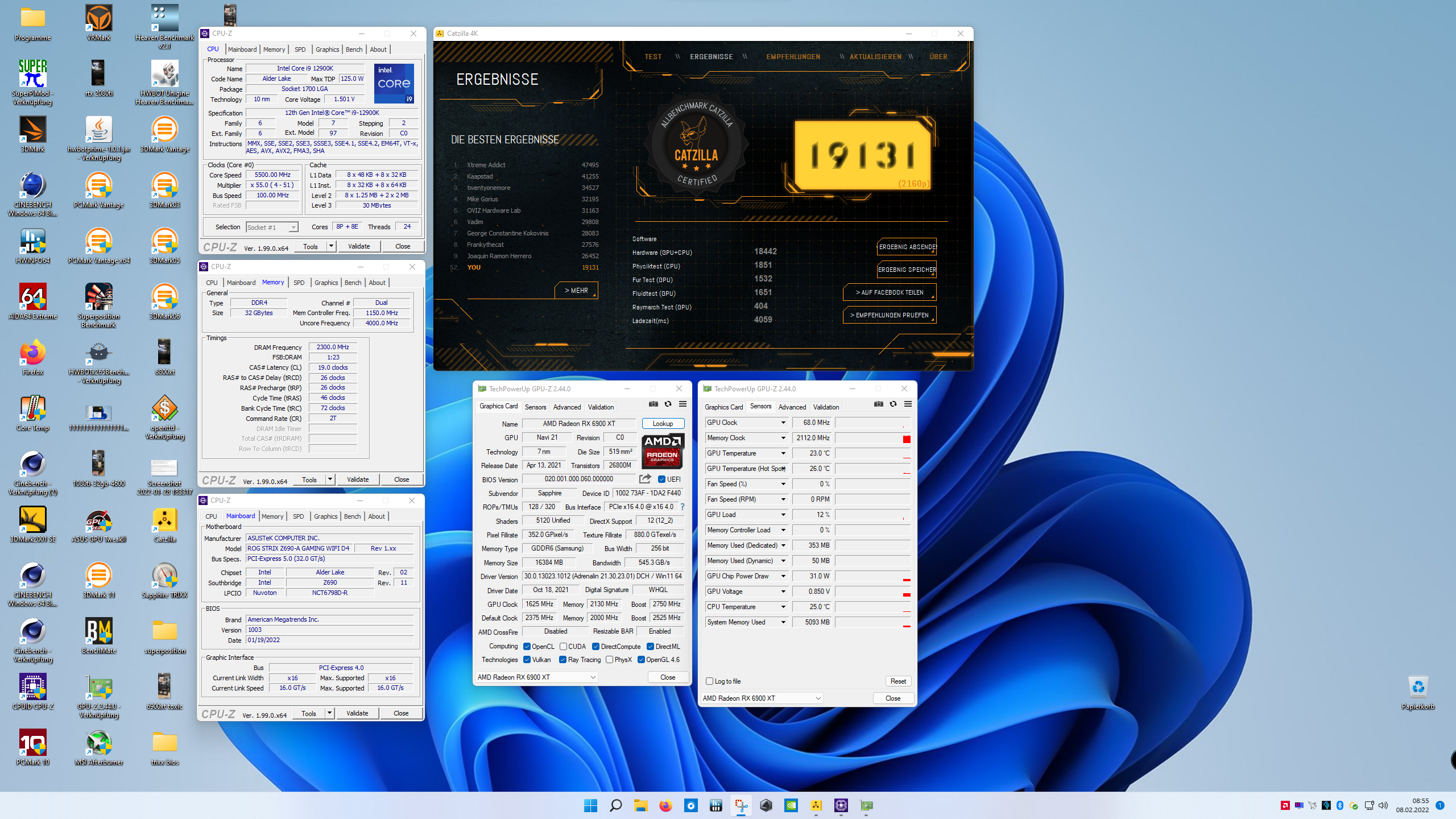Image resolution: width=1456 pixels, height=819 pixels.
Task: Toggle CUDA checkbox in GPU-Z
Action: (563, 646)
